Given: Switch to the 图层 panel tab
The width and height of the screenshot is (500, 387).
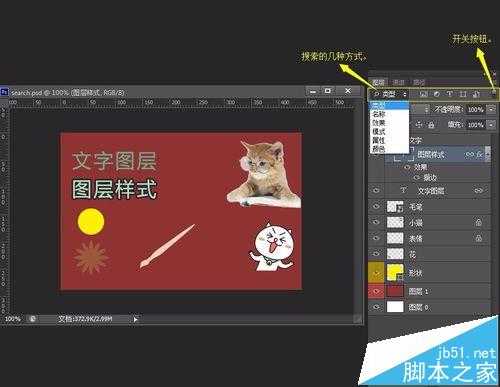Looking at the screenshot, I should point(378,82).
